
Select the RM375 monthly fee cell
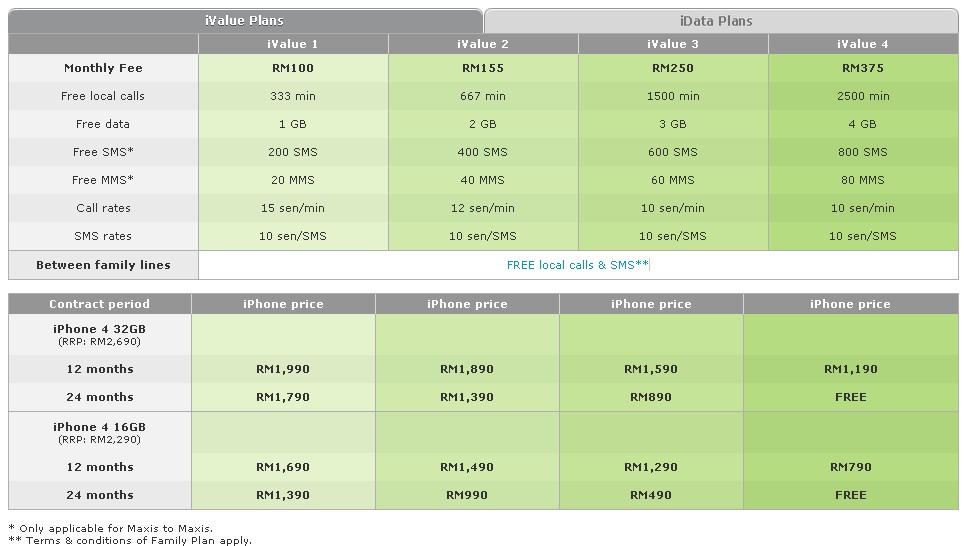click(x=862, y=68)
